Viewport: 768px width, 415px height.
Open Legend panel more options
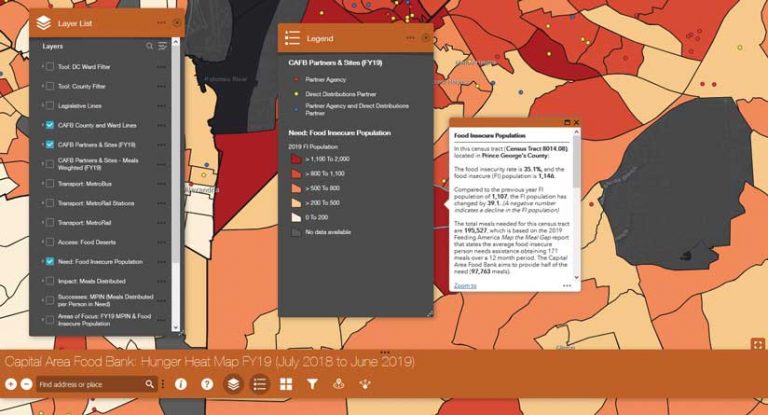(x=410, y=38)
